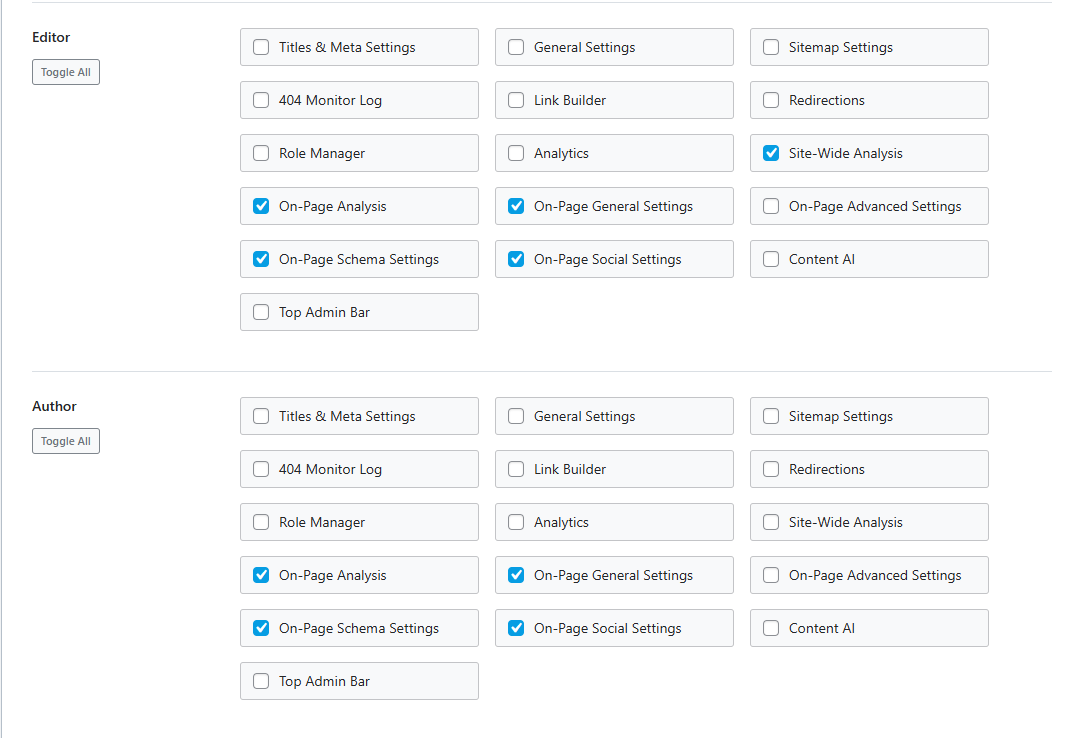Enable Analytics for Author role
The image size is (1079, 738).
tap(516, 522)
